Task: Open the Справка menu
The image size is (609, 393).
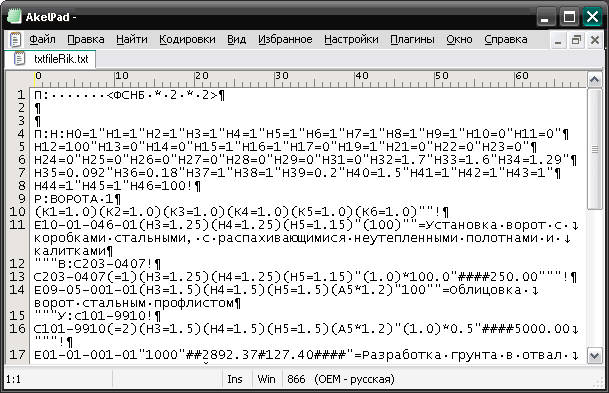Action: click(x=506, y=40)
